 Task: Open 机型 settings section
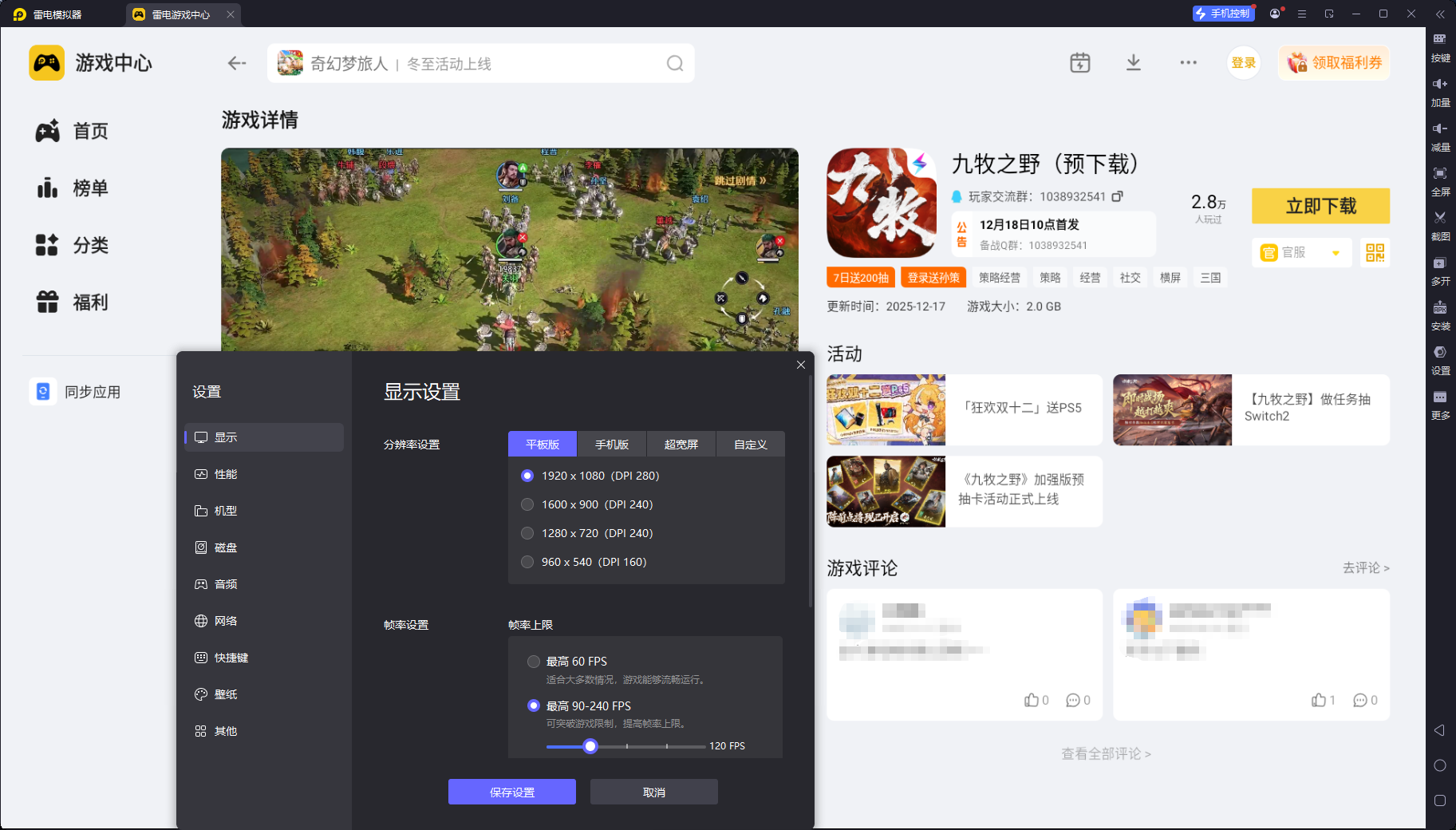(264, 511)
